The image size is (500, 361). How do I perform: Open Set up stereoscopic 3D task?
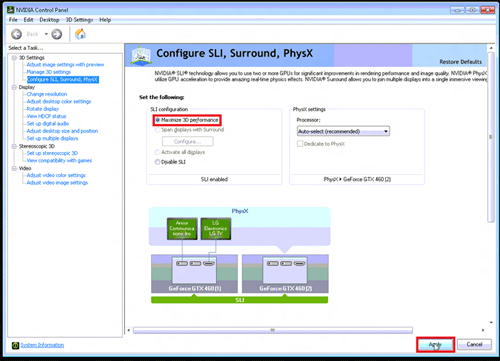(52, 153)
